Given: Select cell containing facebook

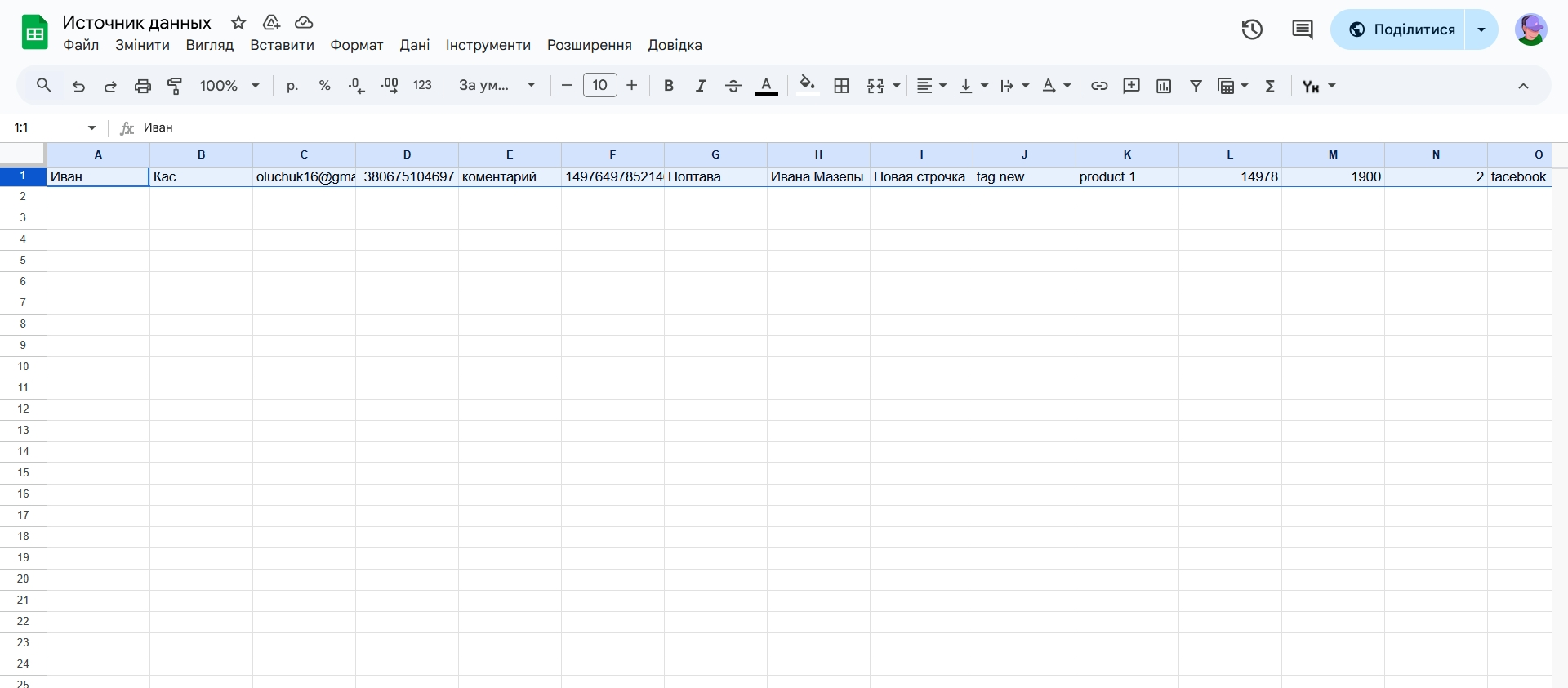Looking at the screenshot, I should pos(1519,176).
